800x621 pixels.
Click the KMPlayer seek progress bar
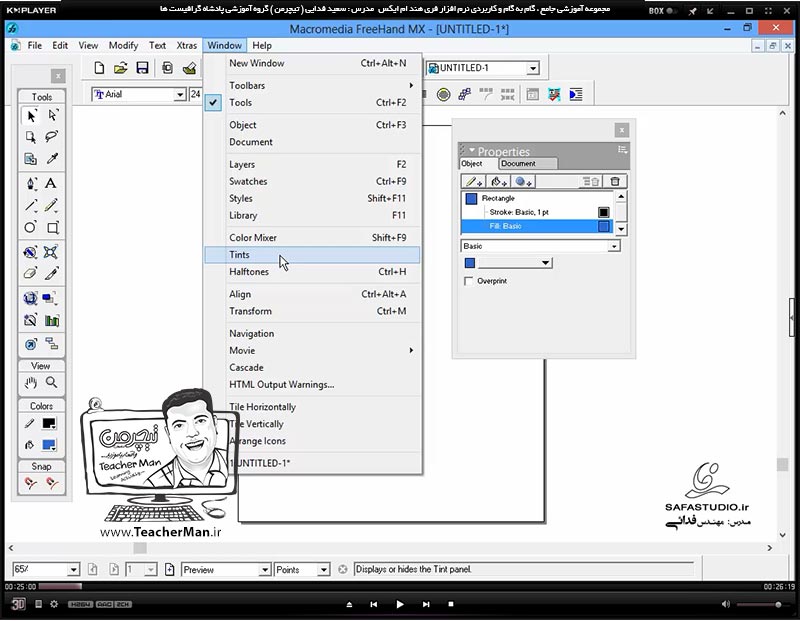coord(399,586)
